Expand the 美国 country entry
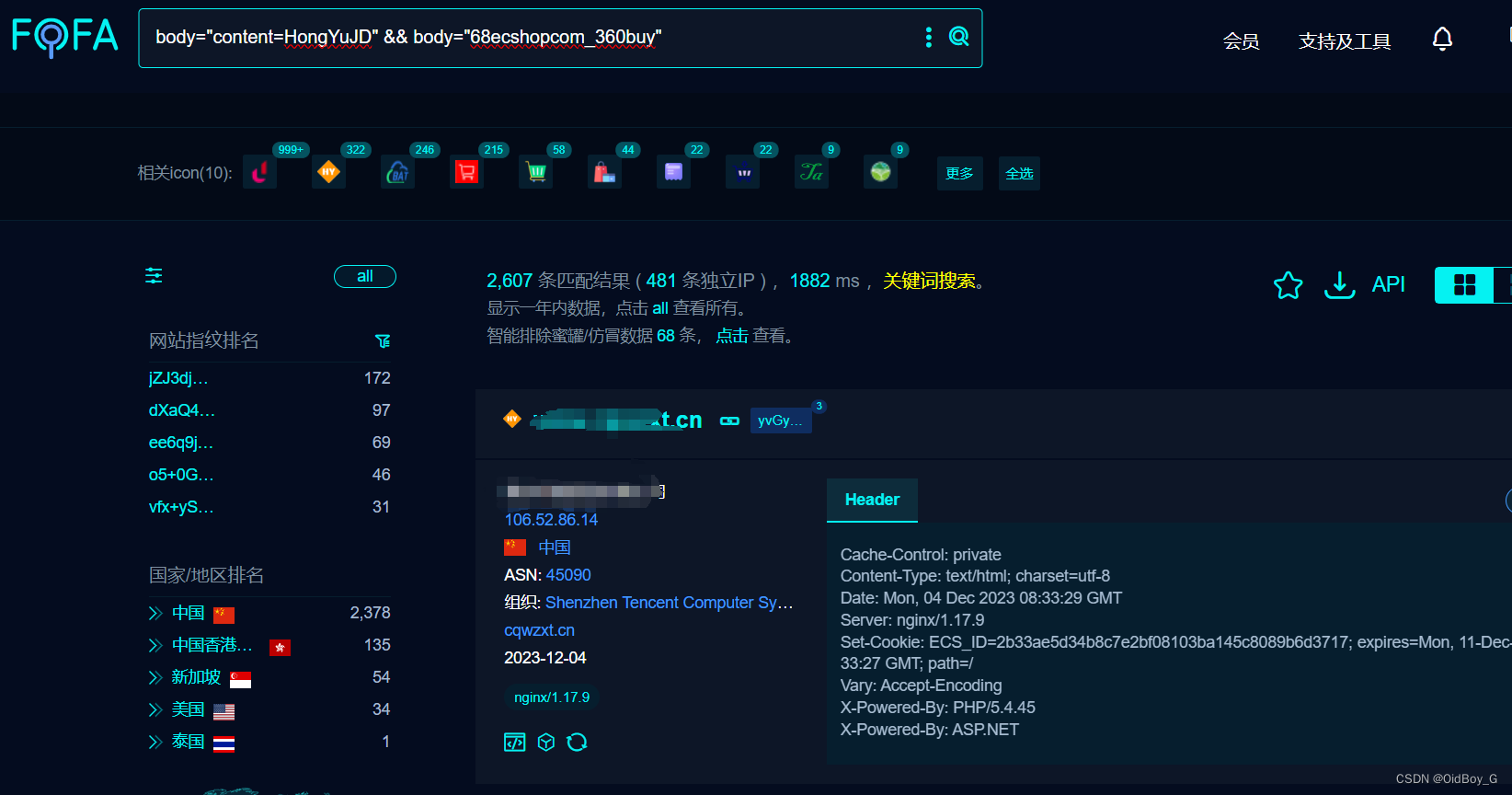Image resolution: width=1512 pixels, height=795 pixels. 155,709
